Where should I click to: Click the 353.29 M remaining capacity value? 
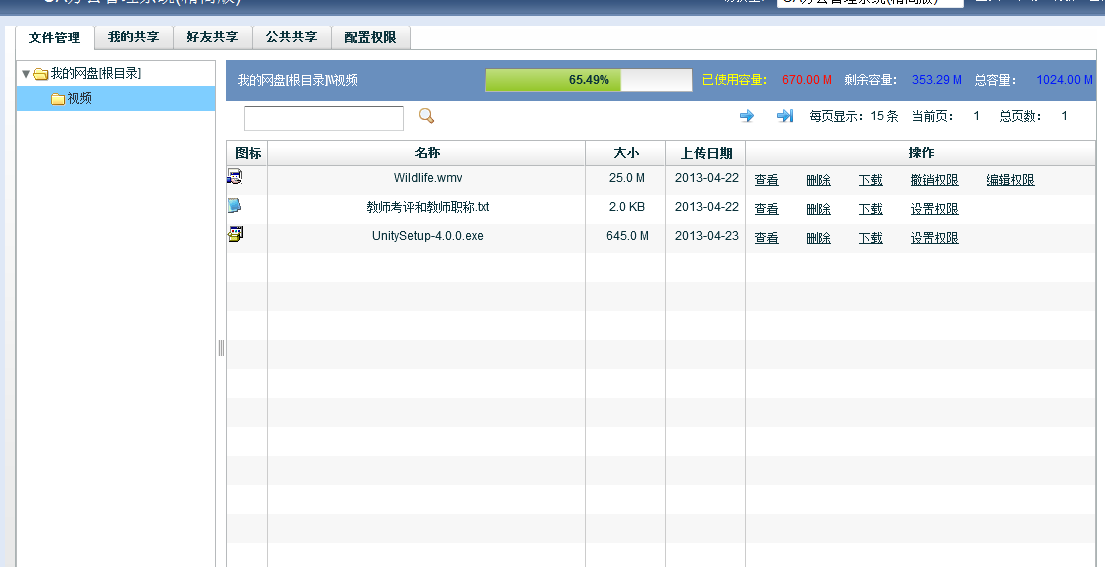[937, 80]
